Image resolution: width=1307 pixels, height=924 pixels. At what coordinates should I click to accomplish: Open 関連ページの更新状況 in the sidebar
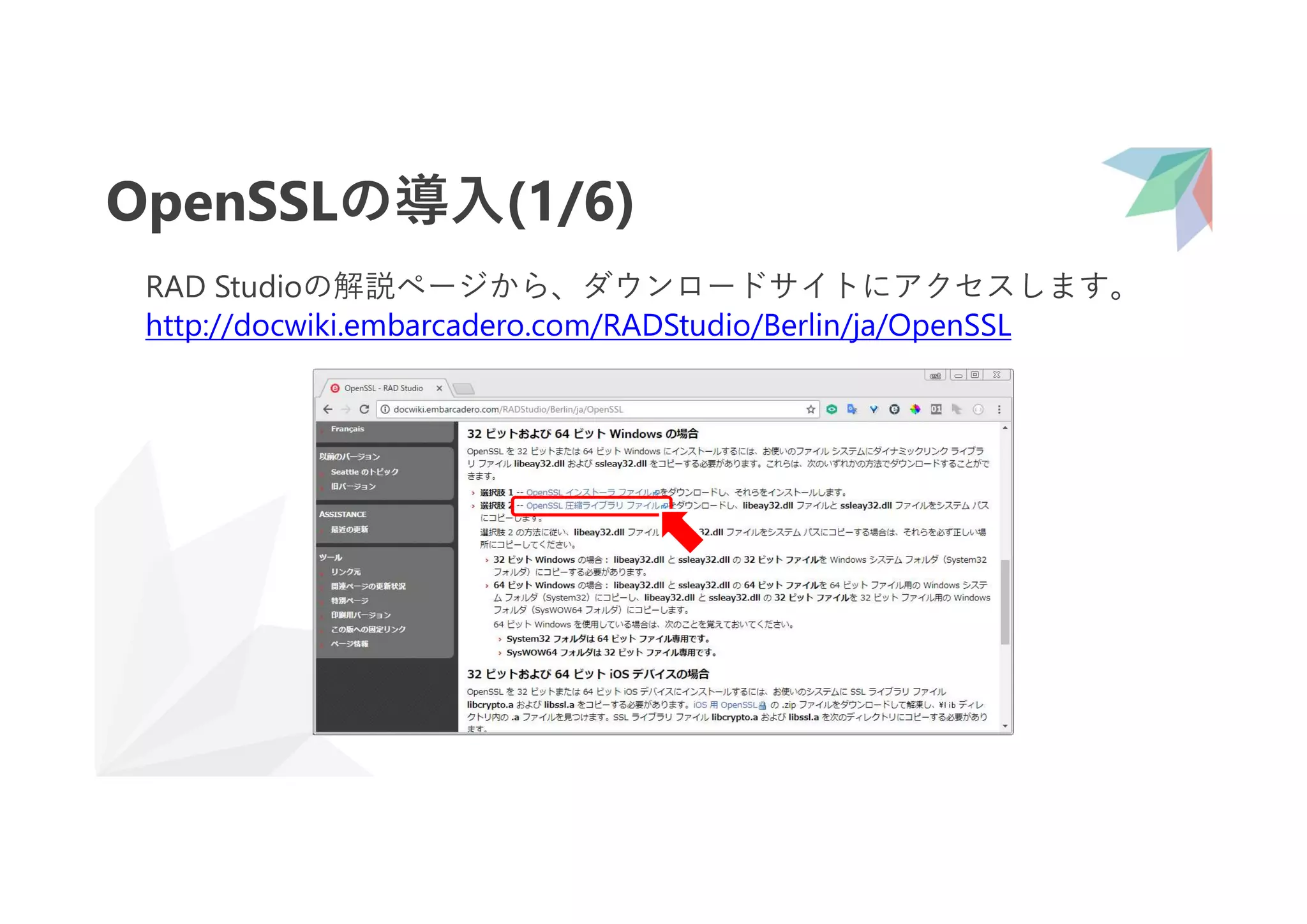[368, 586]
